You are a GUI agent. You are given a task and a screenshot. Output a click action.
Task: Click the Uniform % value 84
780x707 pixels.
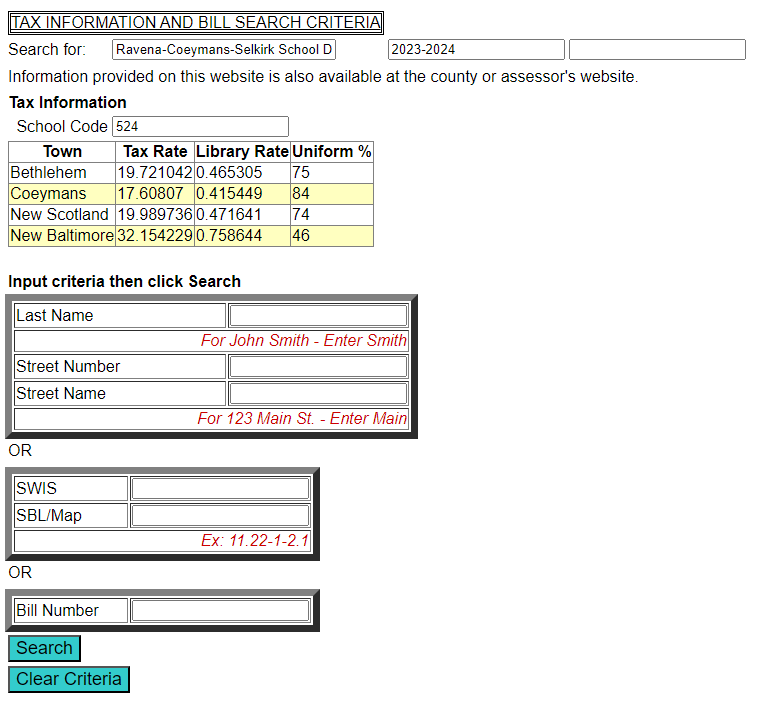[x=332, y=194]
